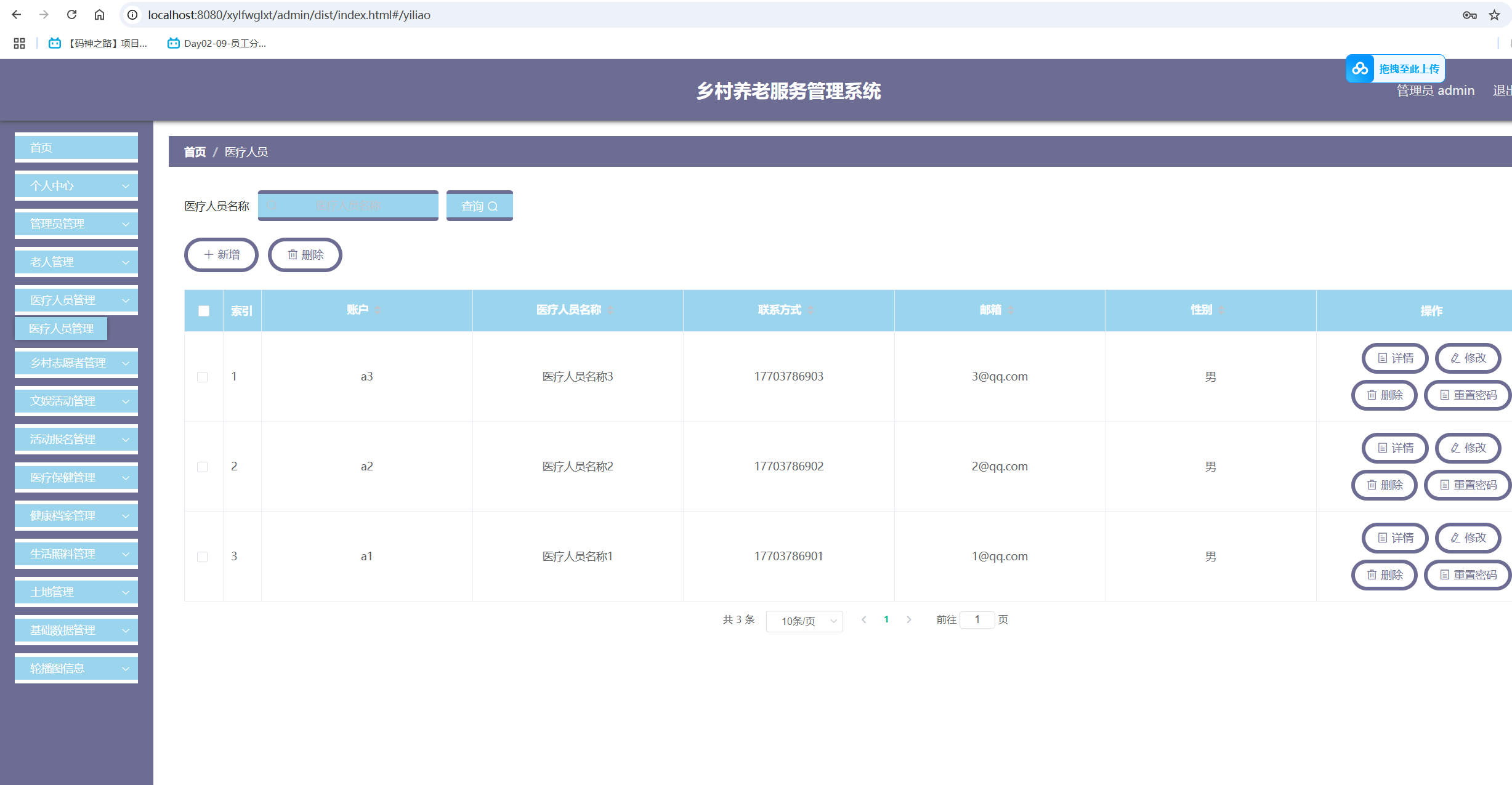Image resolution: width=1512 pixels, height=785 pixels.
Task: Expand the 管理员管理 sidebar menu
Action: coord(76,224)
